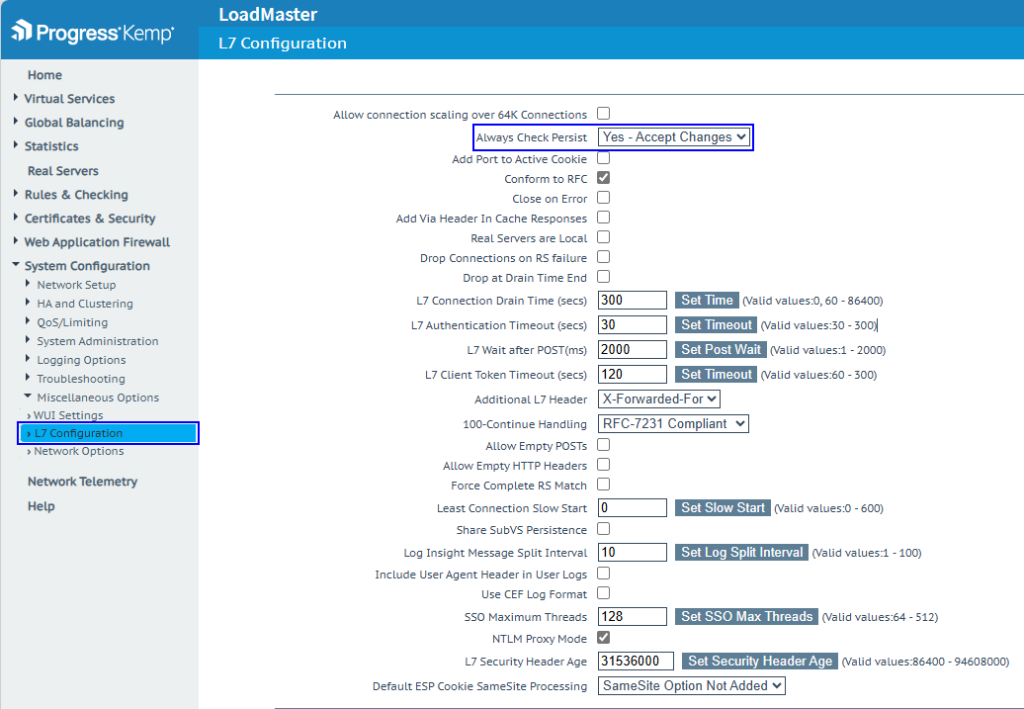Image resolution: width=1024 pixels, height=709 pixels.
Task: Open Additional L7 Header dropdown
Action: (659, 399)
